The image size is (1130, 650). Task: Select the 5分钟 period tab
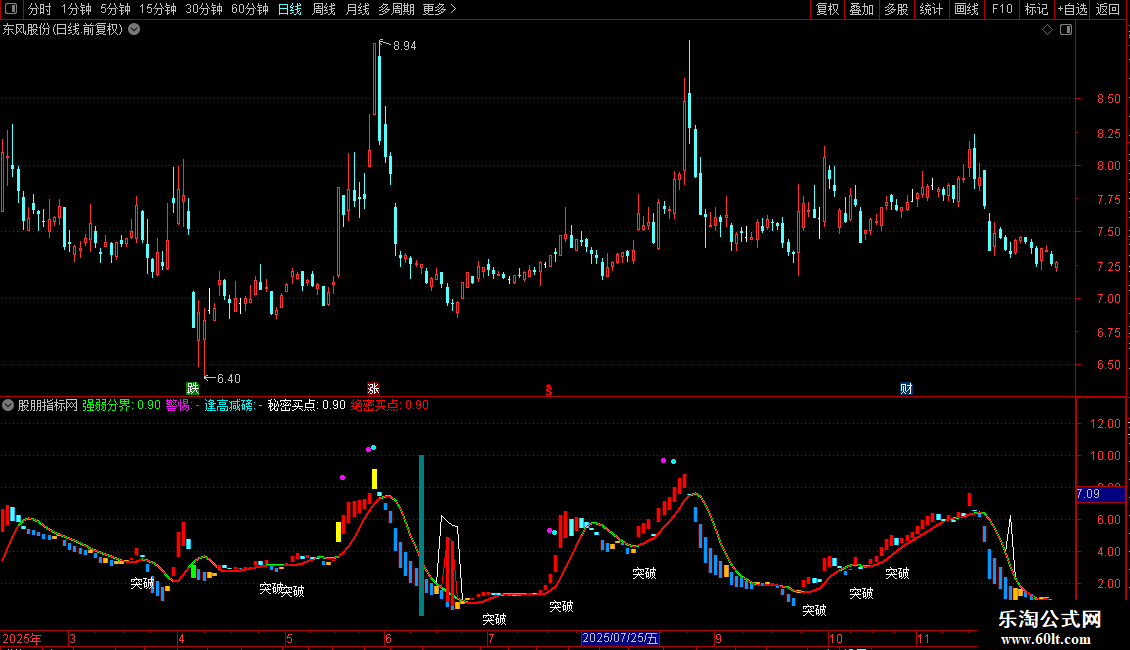115,9
